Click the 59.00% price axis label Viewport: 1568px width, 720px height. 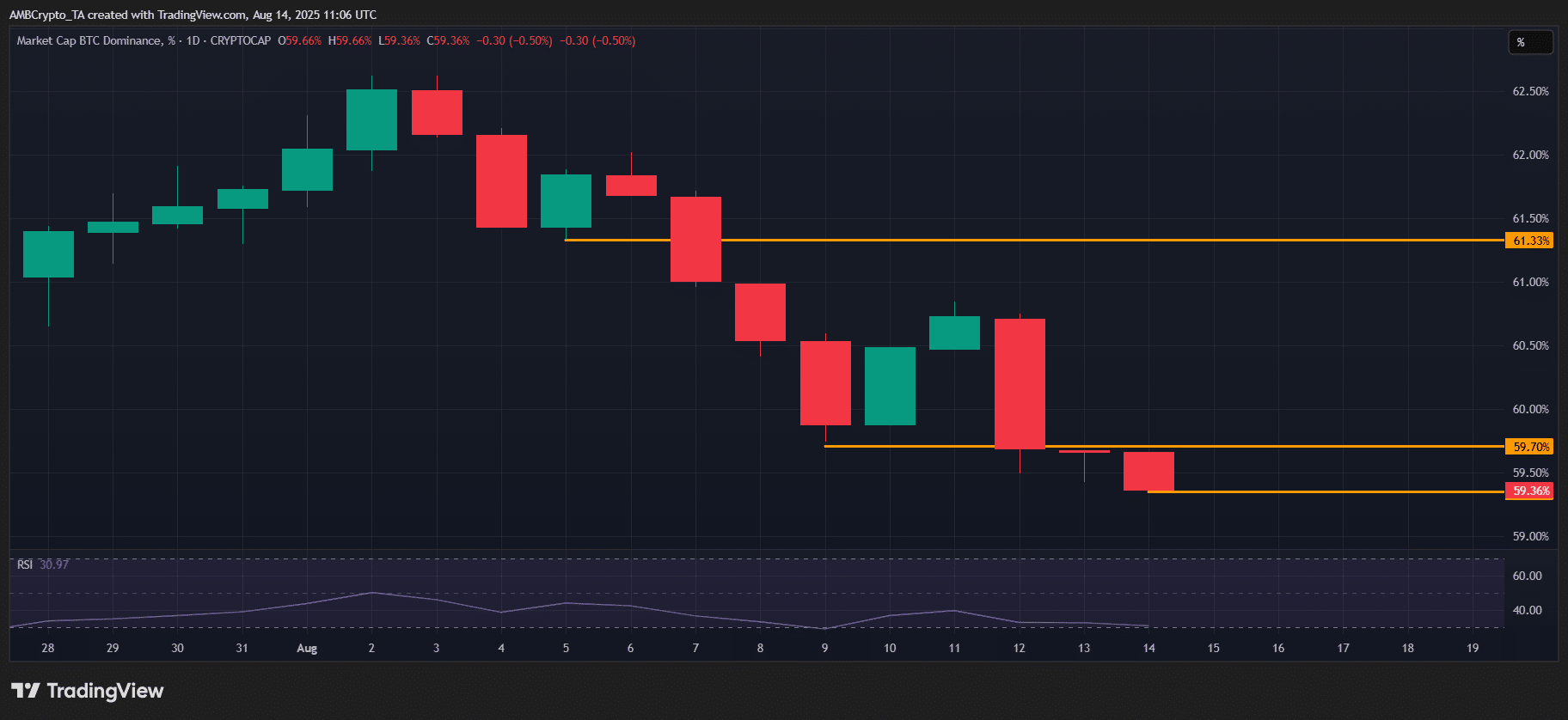[x=1530, y=536]
